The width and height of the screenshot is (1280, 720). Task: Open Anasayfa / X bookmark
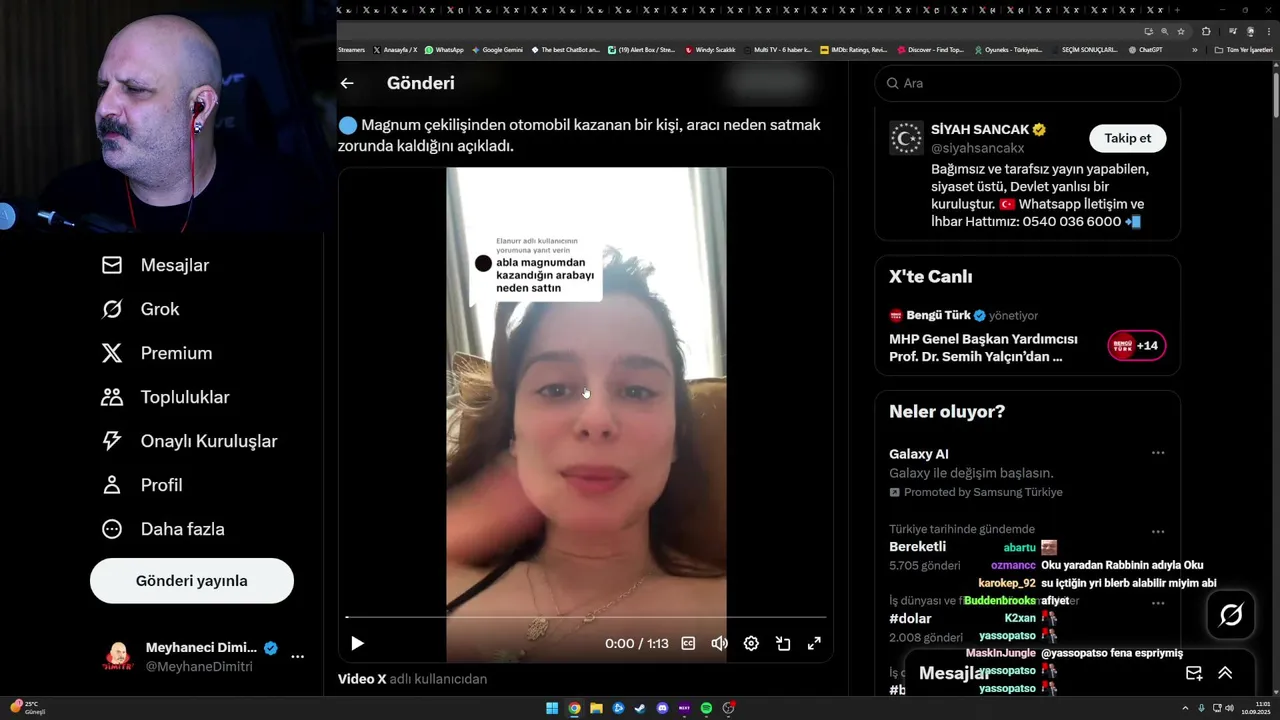(395, 49)
